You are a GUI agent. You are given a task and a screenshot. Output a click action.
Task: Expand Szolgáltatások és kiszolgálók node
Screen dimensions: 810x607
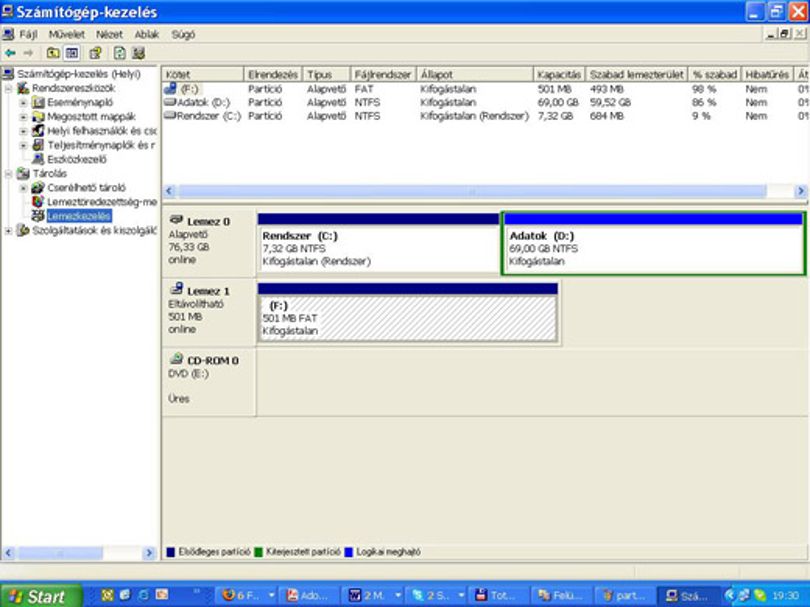coord(8,231)
